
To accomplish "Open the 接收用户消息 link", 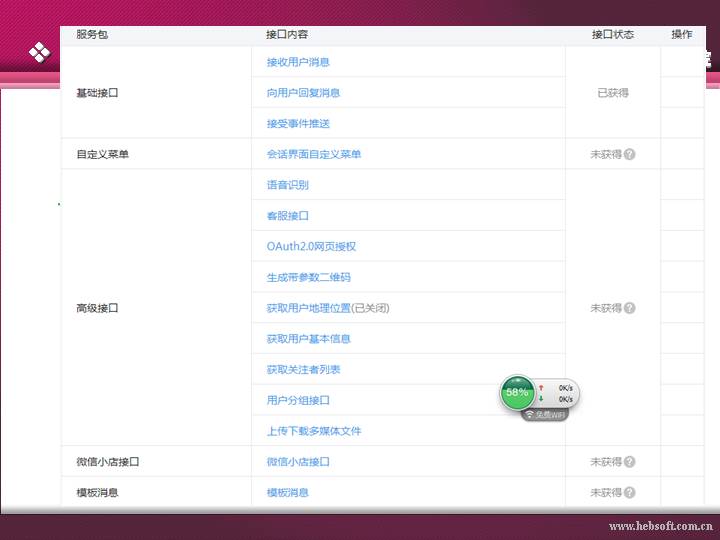I will click(x=298, y=62).
